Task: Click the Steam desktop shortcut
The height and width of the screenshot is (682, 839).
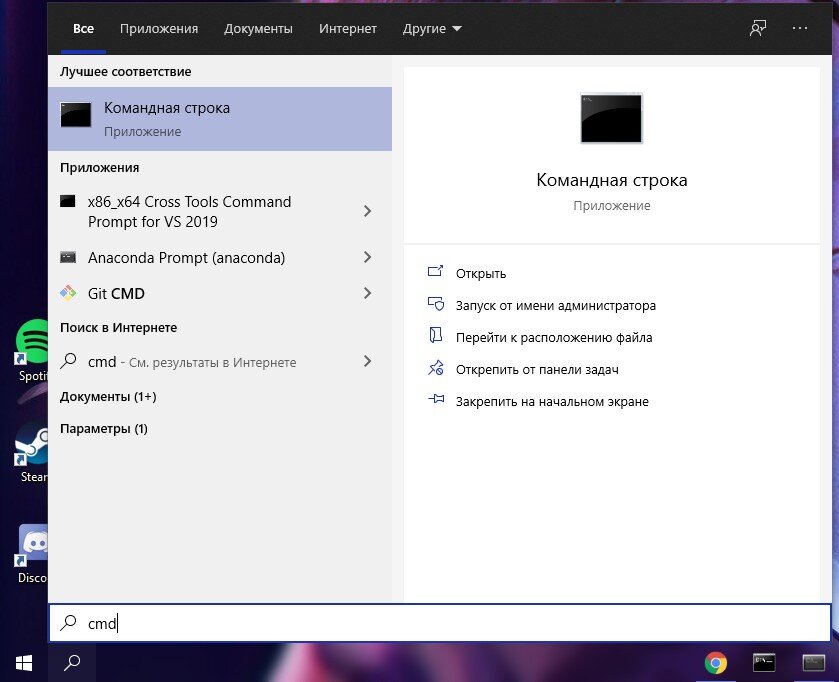Action: [31, 453]
